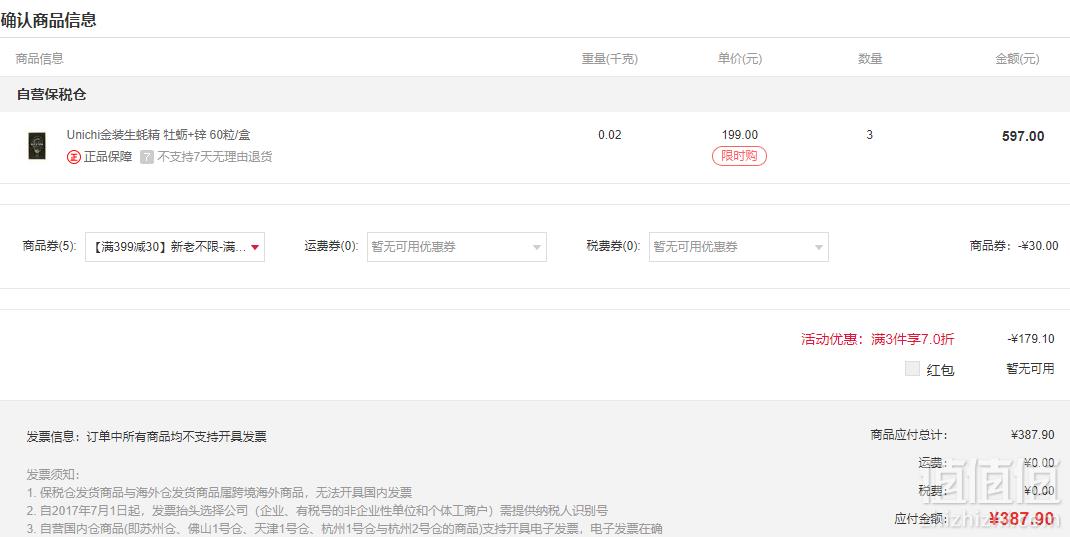The image size is (1070, 537).
Task: Open the Unichi金装生蚝精 product link
Action: (158, 135)
